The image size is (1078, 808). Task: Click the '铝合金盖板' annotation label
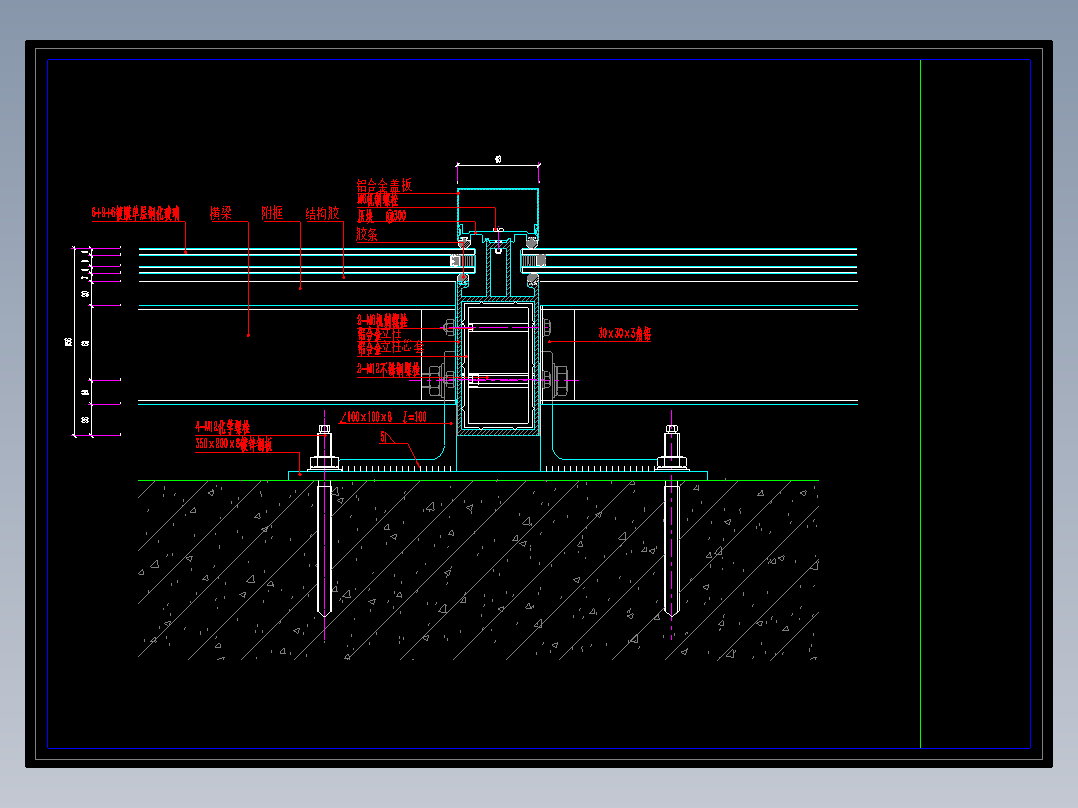click(x=384, y=185)
